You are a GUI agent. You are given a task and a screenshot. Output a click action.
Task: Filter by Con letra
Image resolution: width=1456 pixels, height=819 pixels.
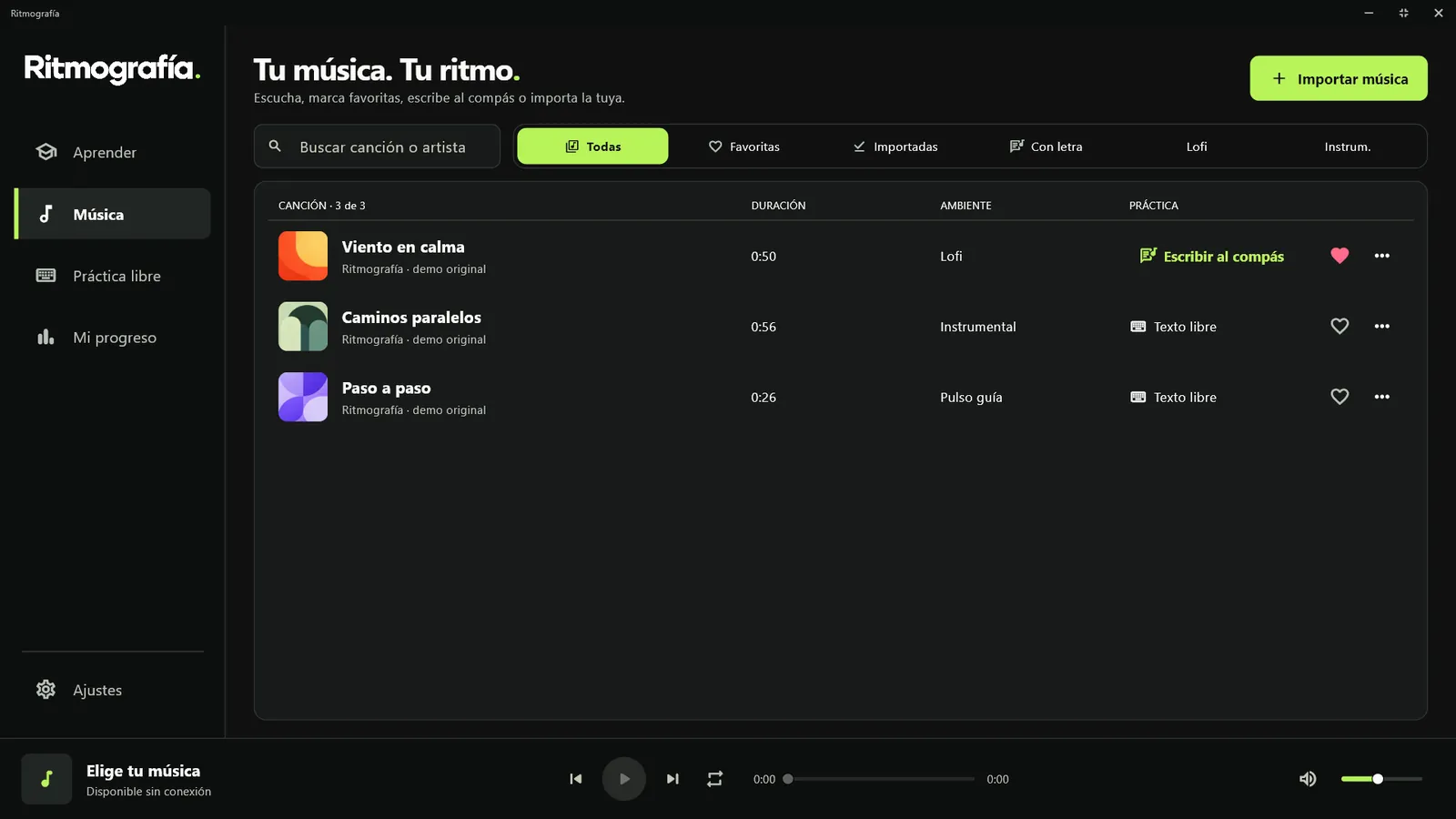[x=1046, y=147]
